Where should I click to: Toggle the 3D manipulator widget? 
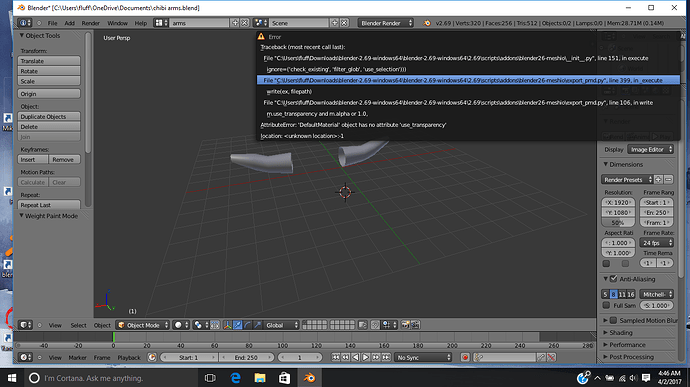pos(228,325)
